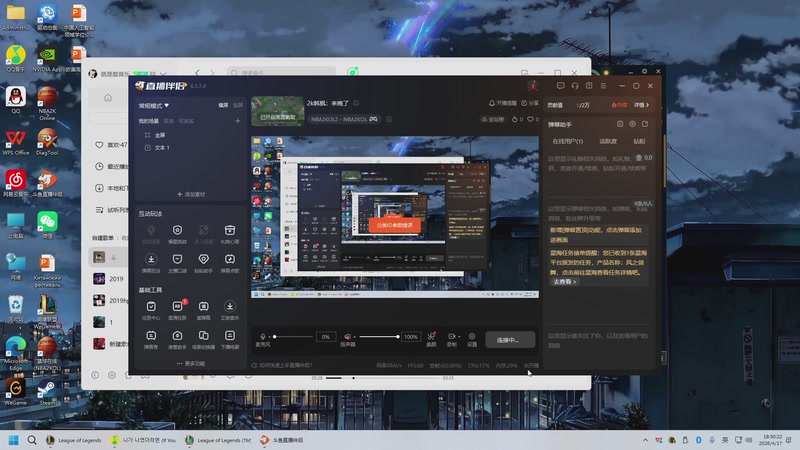Open 正版音乐 tool icon
800x450 pixels.
[230, 306]
